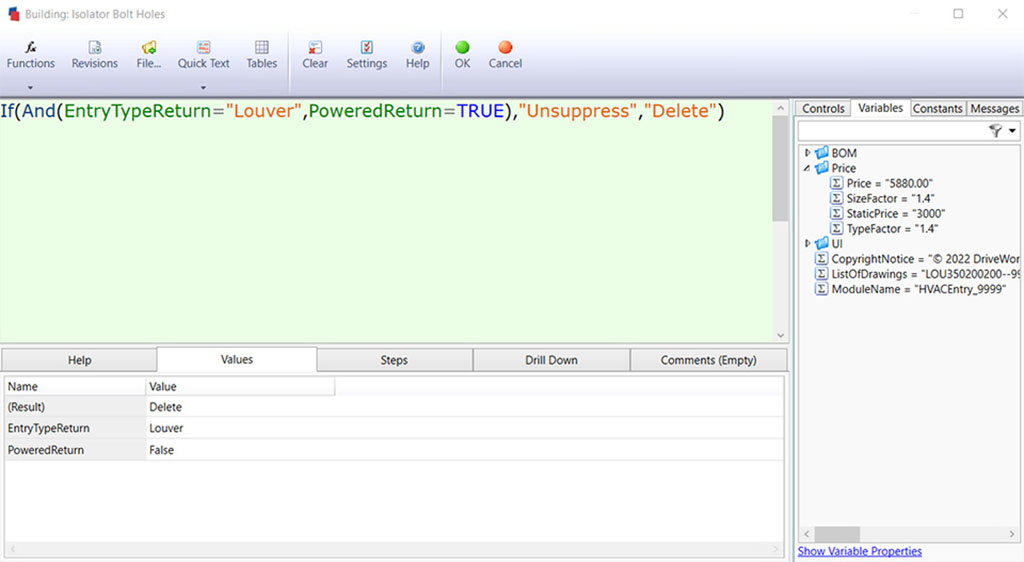Select the (Result) row
This screenshot has width=1024, height=562.
(x=394, y=407)
